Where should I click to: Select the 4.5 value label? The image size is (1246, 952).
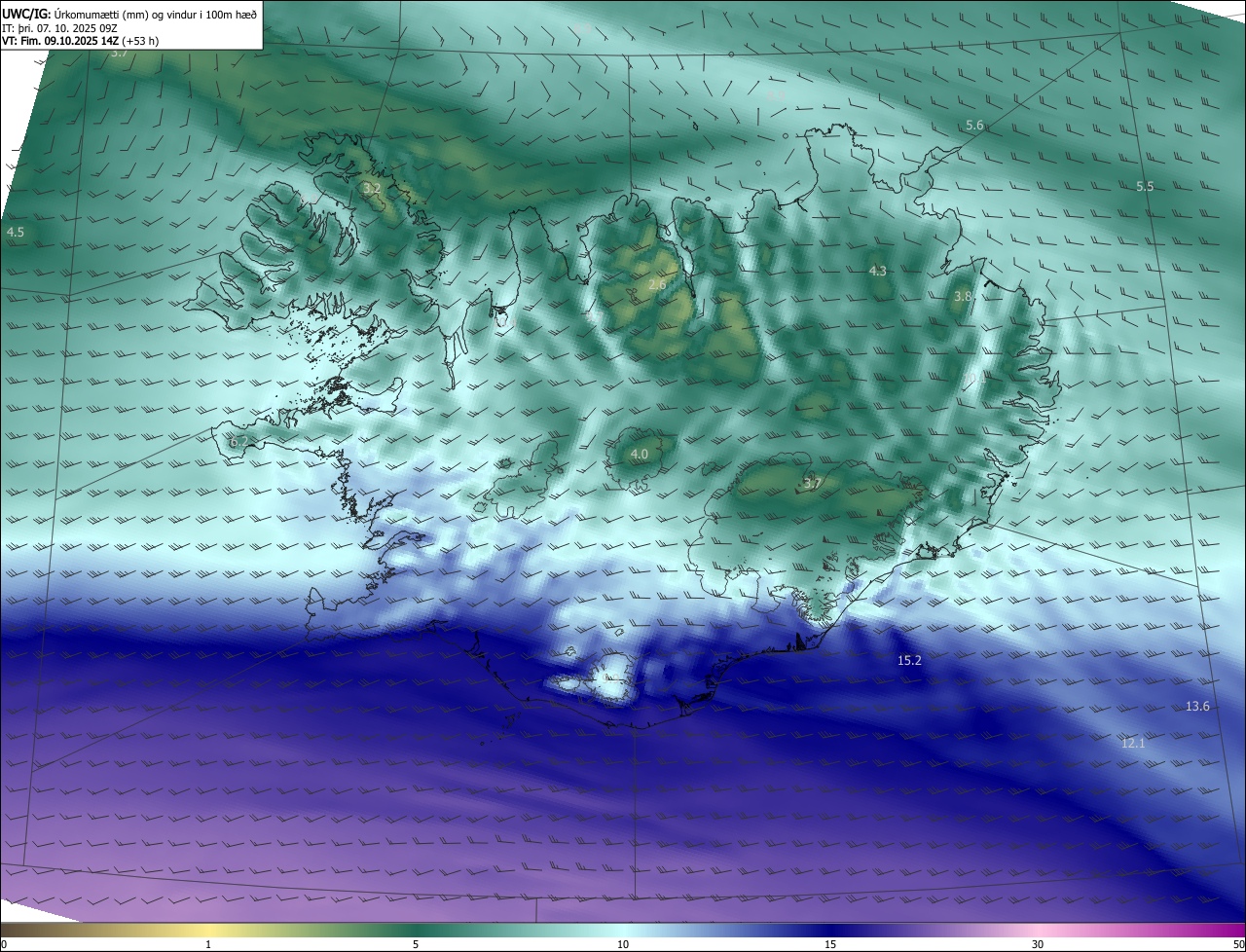point(15,232)
